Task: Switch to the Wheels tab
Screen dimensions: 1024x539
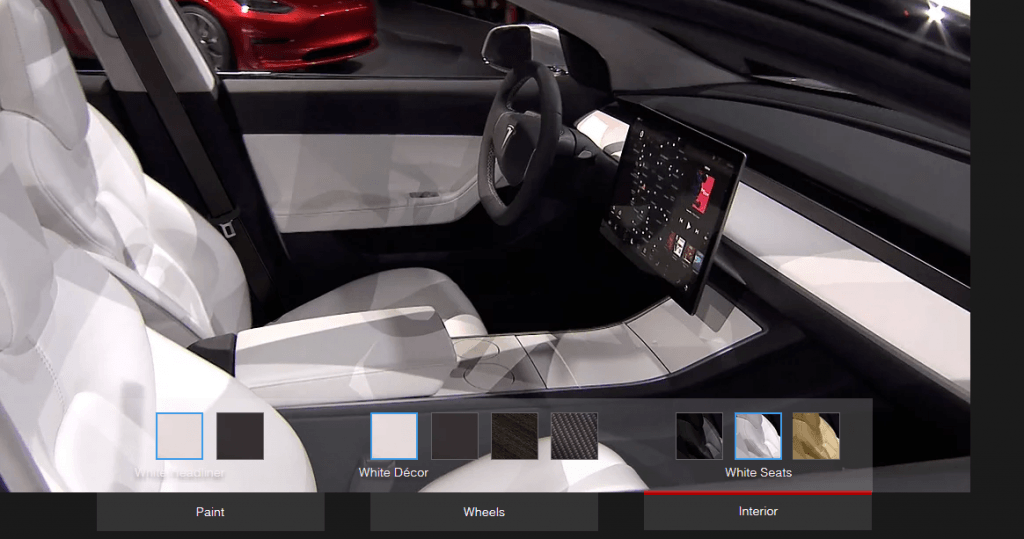Action: [484, 512]
